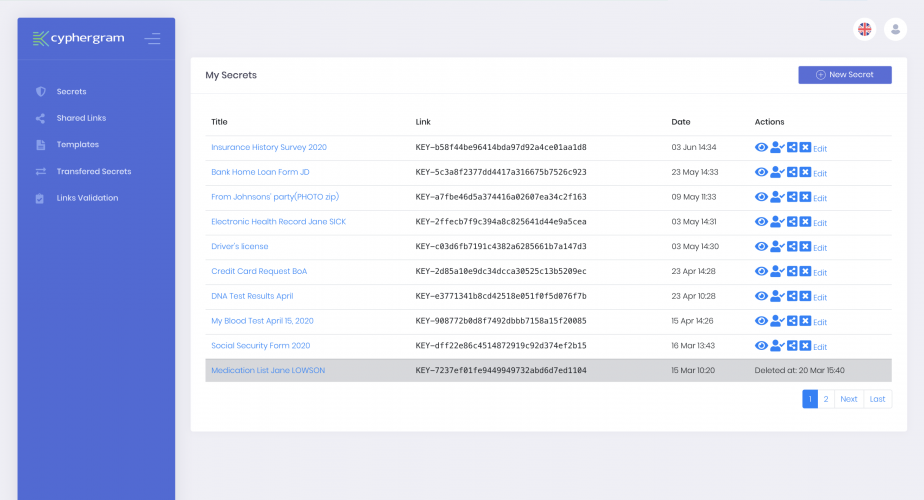Screen dimensions: 924x500
Task: Click the Date column header
Action: click(x=681, y=122)
